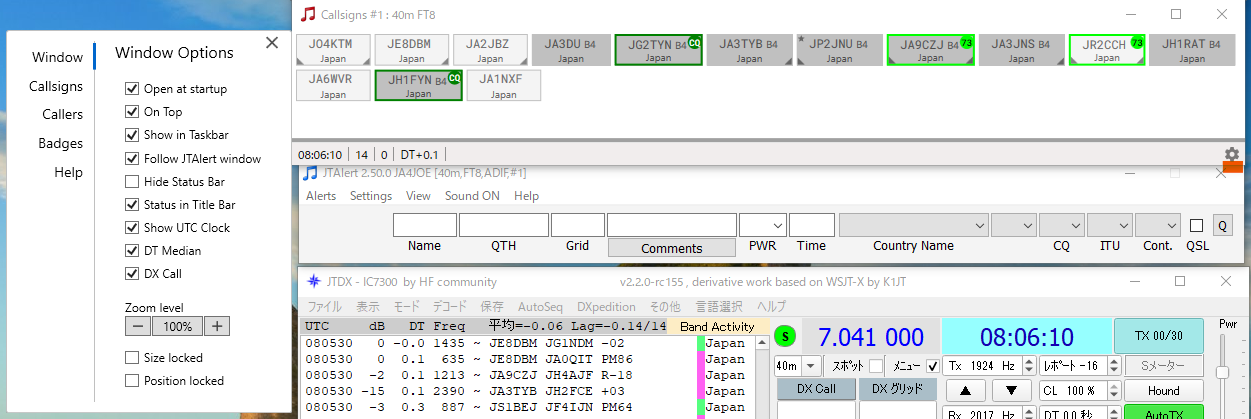Click the Comments button in JTAlert
The width and height of the screenshot is (1251, 419).
(671, 248)
